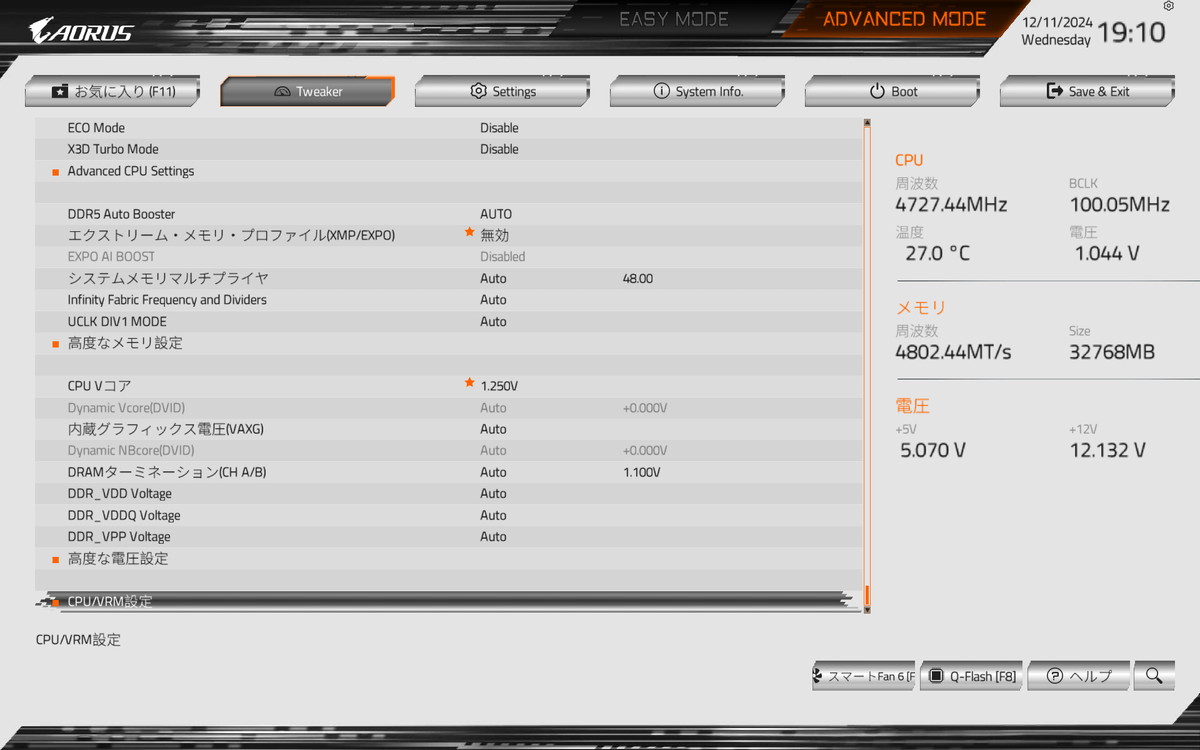Viewport: 1200px width, 750px height.
Task: Click the star folder icon on お気に入り tab
Action: point(60,91)
